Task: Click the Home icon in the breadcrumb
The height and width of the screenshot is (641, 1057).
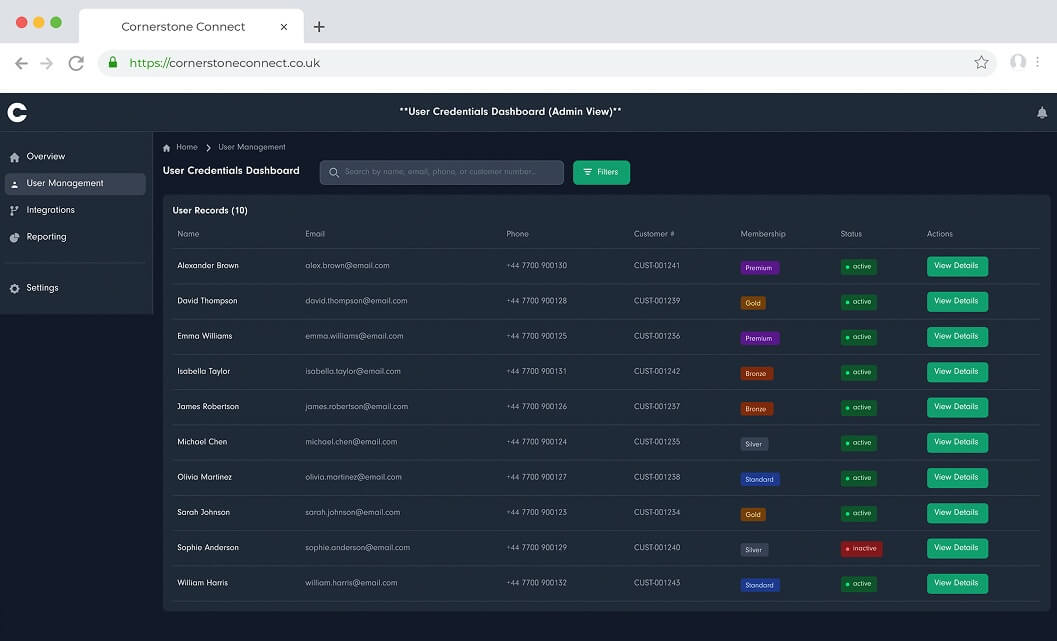Action: [167, 147]
